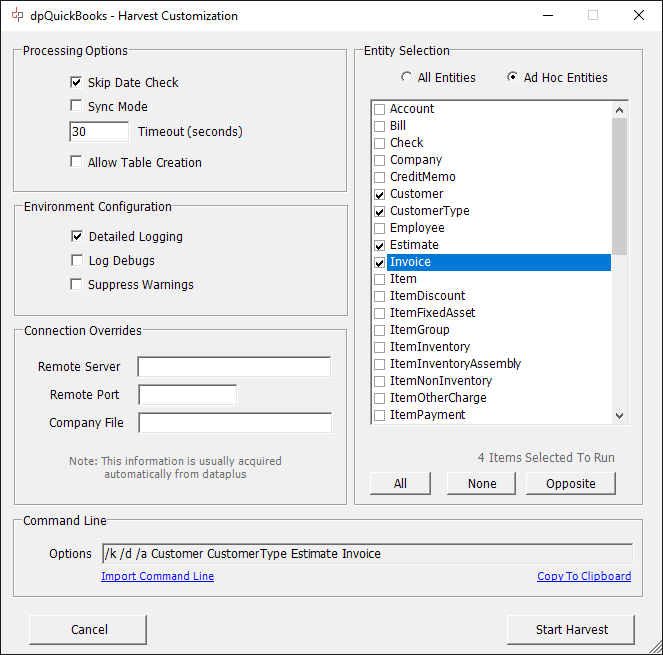Image resolution: width=663 pixels, height=655 pixels.
Task: Check the ItemOtherCharge entity checkbox
Action: (380, 398)
